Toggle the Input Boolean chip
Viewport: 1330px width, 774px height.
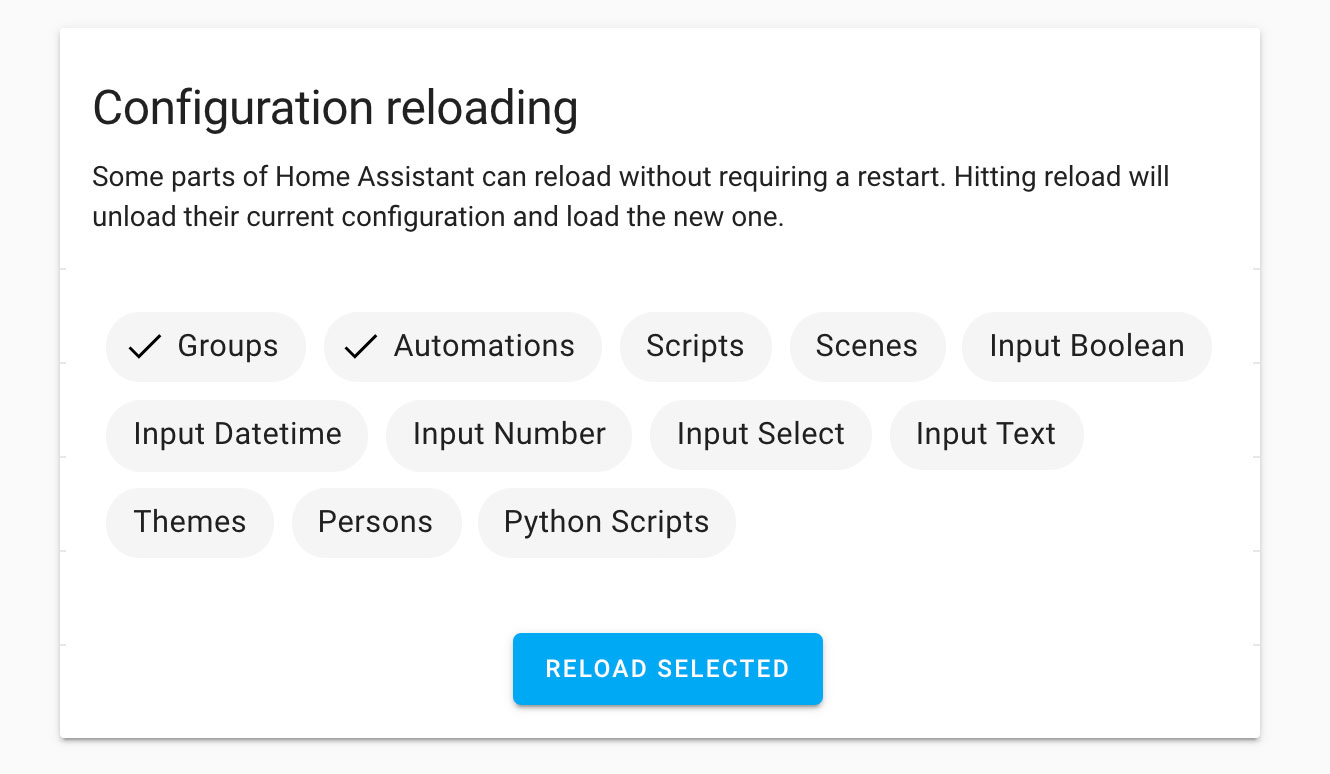(1086, 346)
